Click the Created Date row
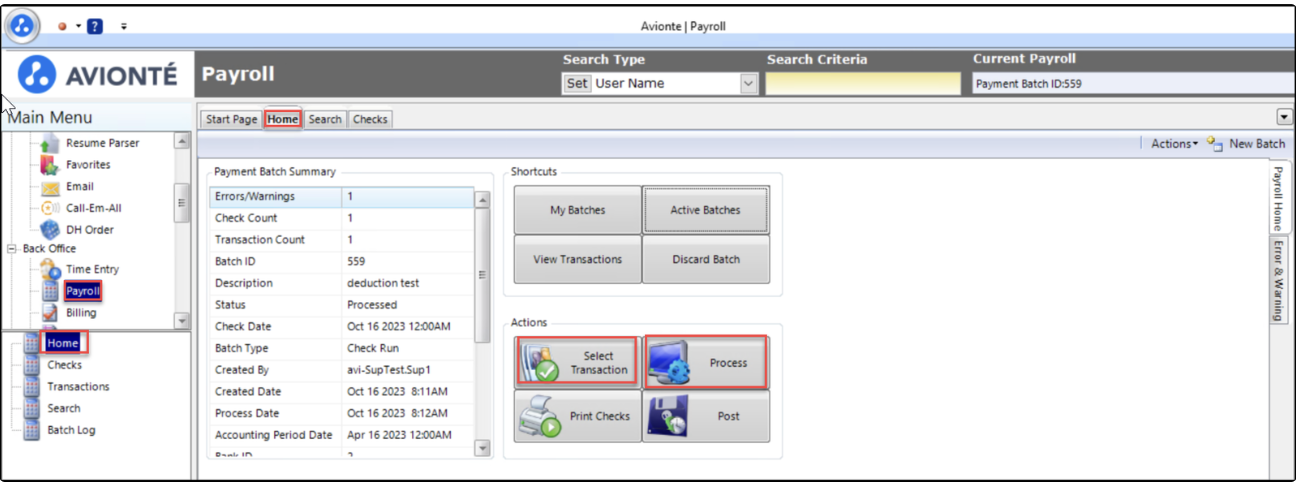 click(341, 392)
